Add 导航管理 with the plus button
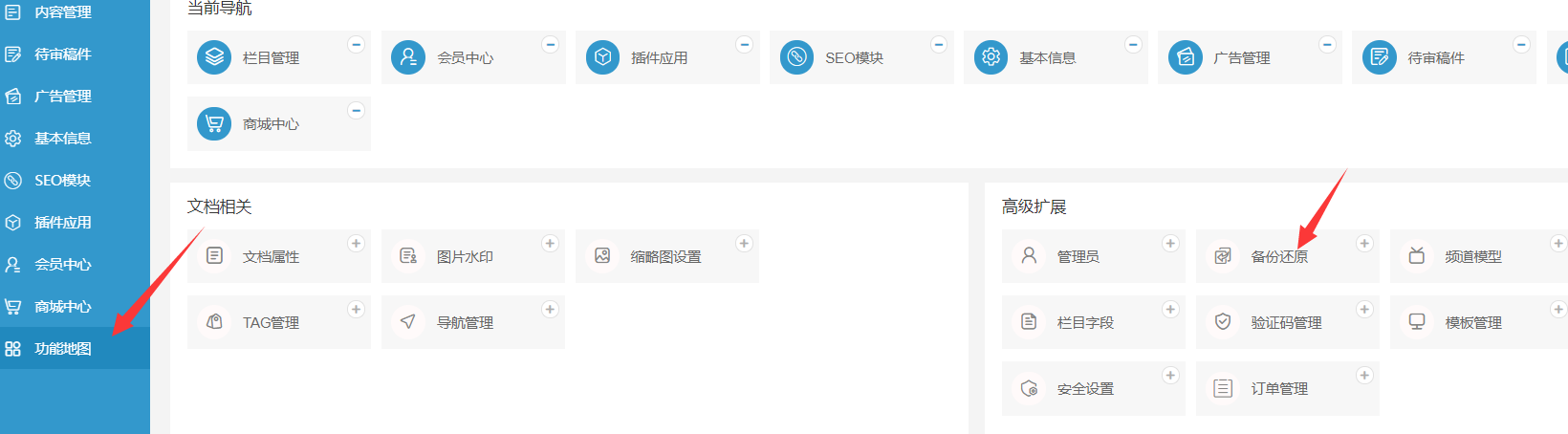Screen dimensions: 1568x434 pos(550,310)
